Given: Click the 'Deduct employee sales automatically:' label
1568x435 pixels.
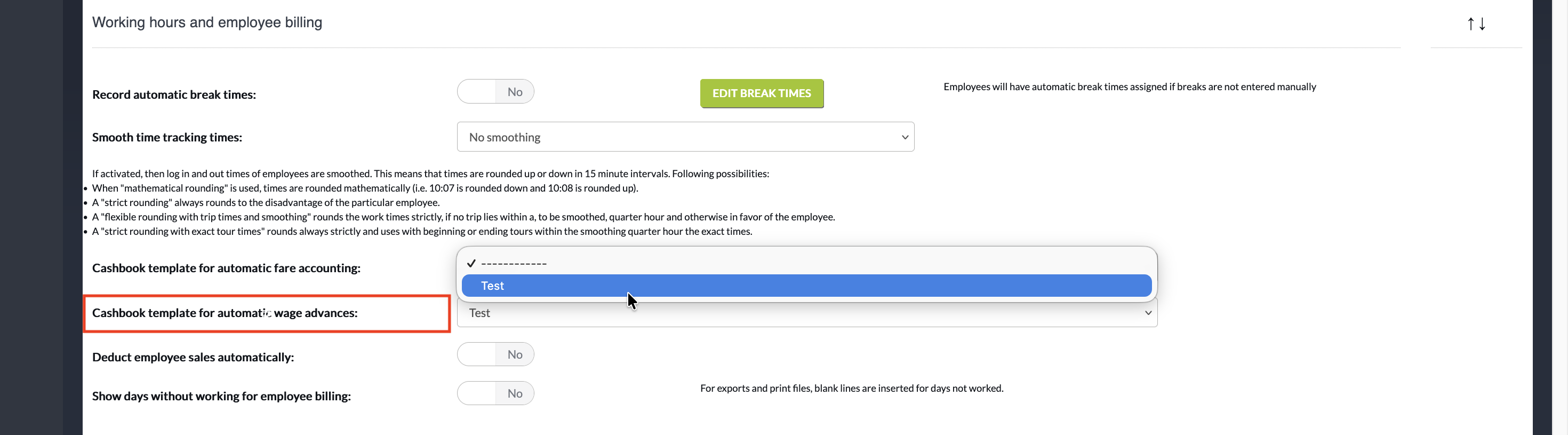Looking at the screenshot, I should pyautogui.click(x=193, y=358).
